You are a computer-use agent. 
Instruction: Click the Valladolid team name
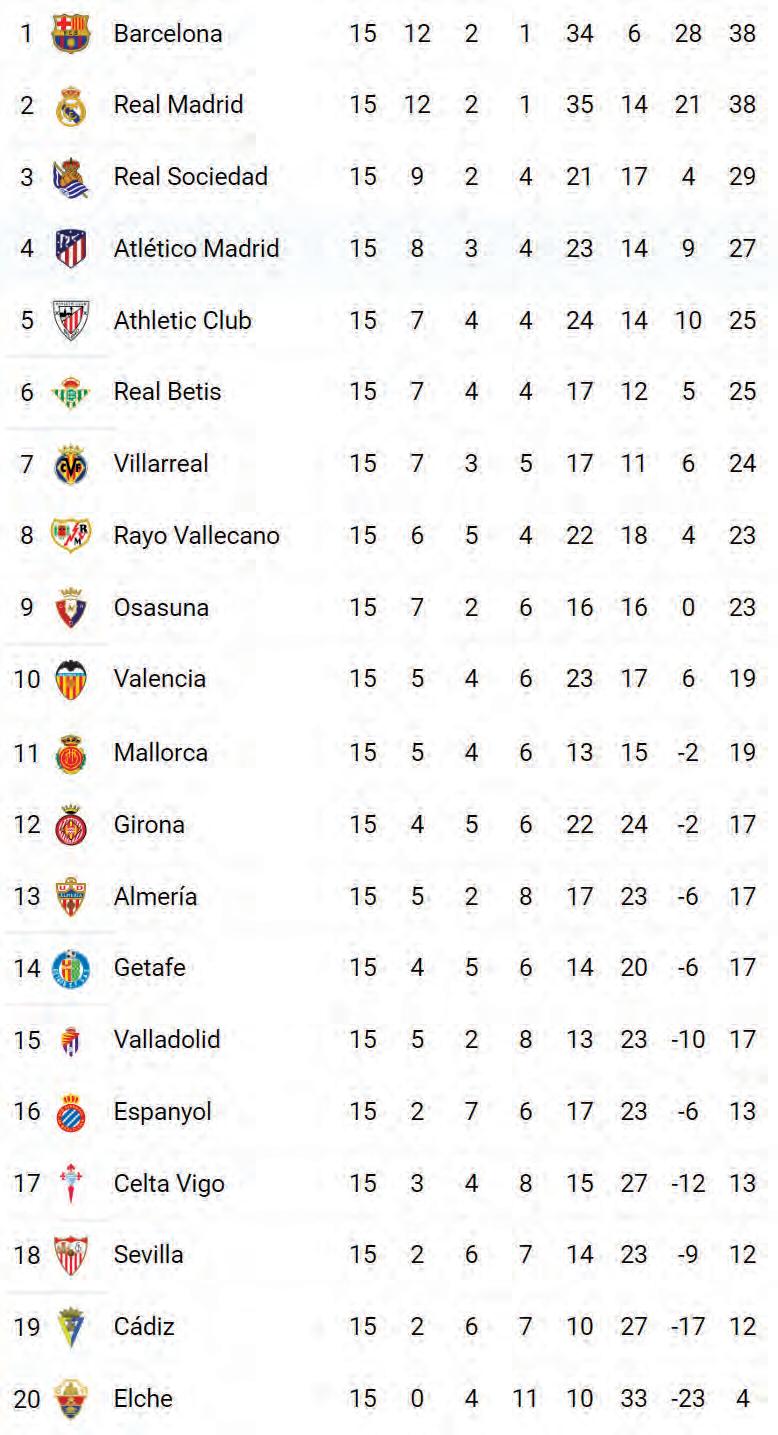[167, 1040]
